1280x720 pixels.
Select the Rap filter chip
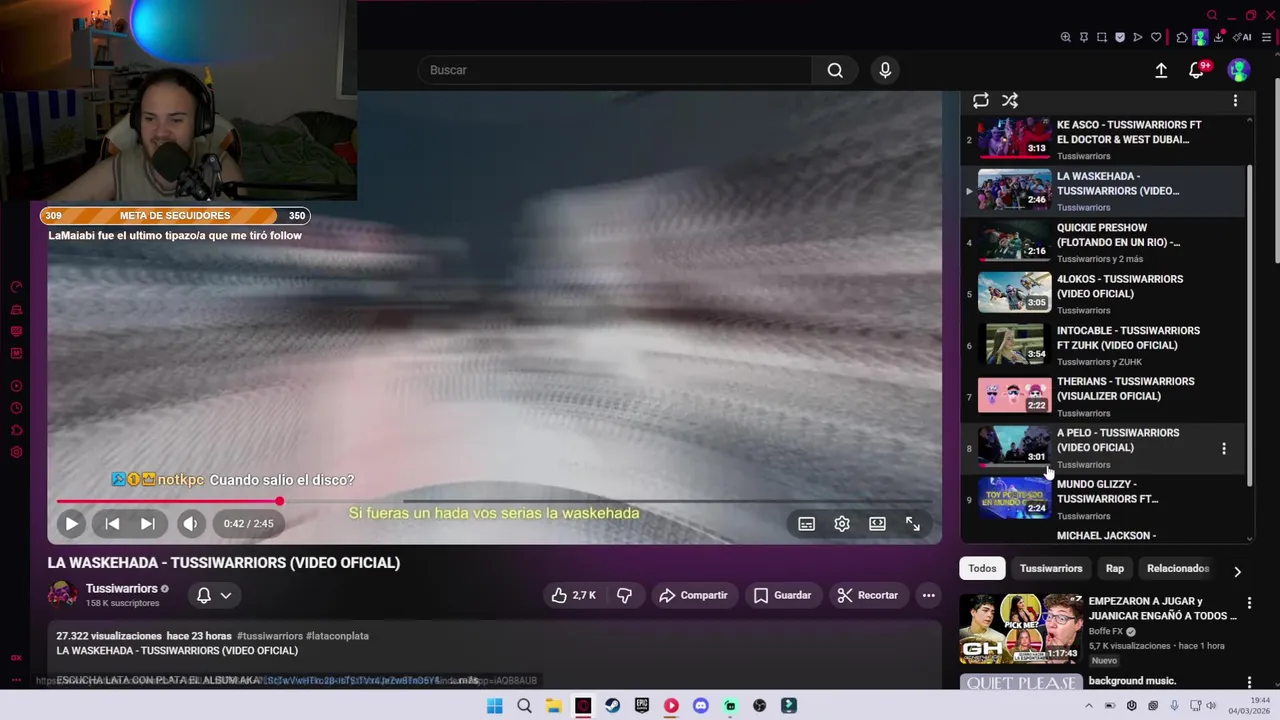1115,568
